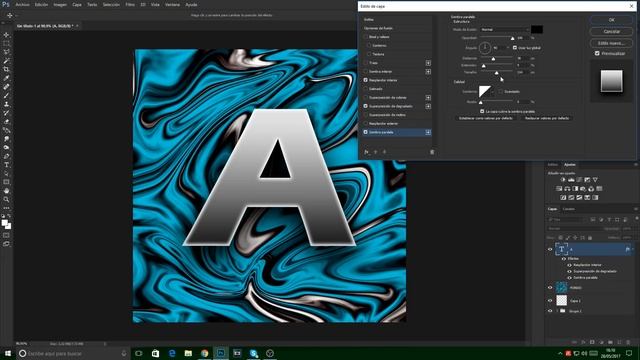Toggle the Usar luz global checkbox
The image size is (640, 360).
515,48
